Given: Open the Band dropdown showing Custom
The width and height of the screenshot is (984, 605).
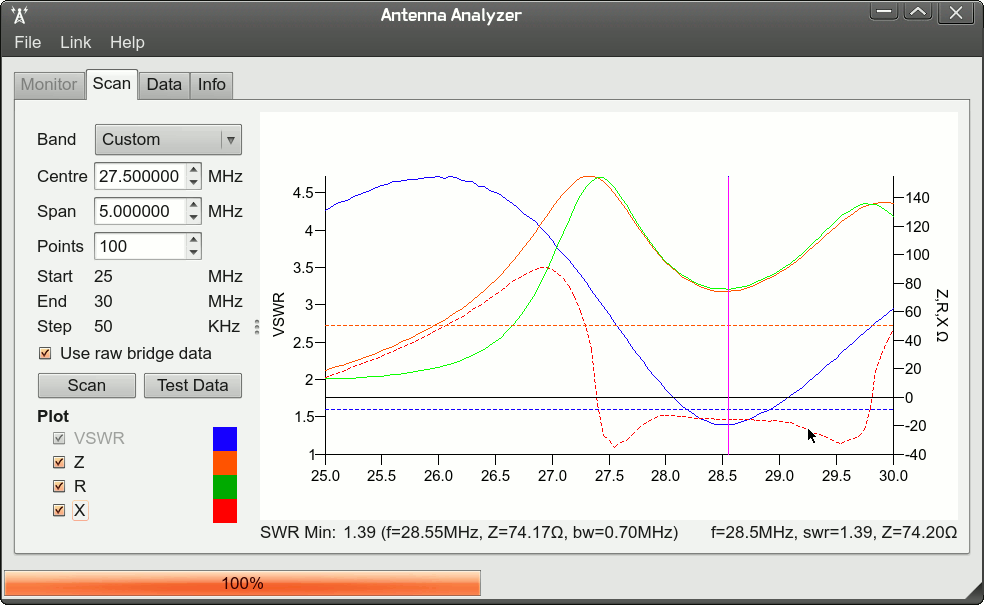Looking at the screenshot, I should [x=167, y=139].
